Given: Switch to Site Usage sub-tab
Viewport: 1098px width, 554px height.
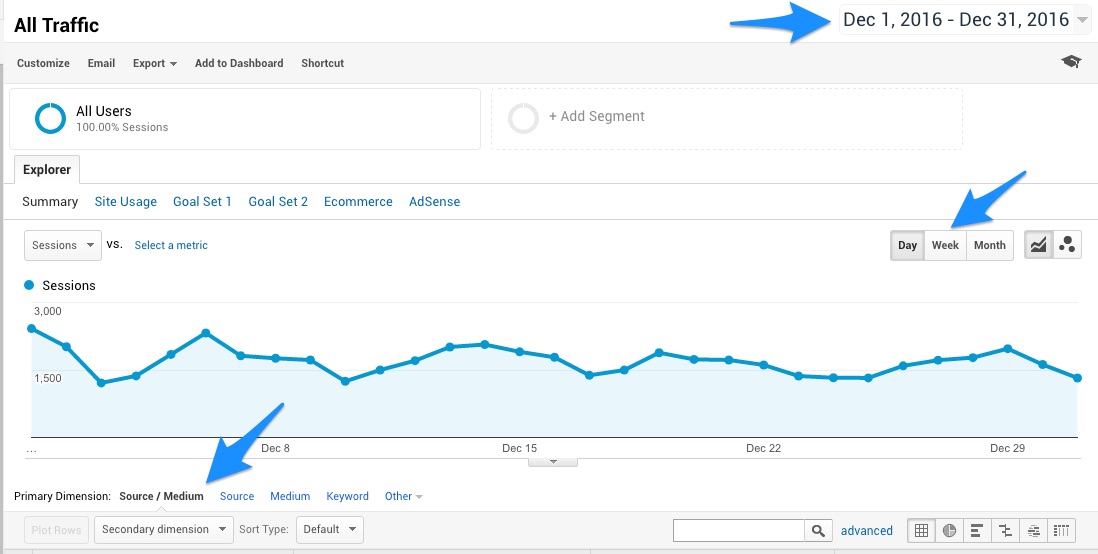Looking at the screenshot, I should (x=125, y=202).
